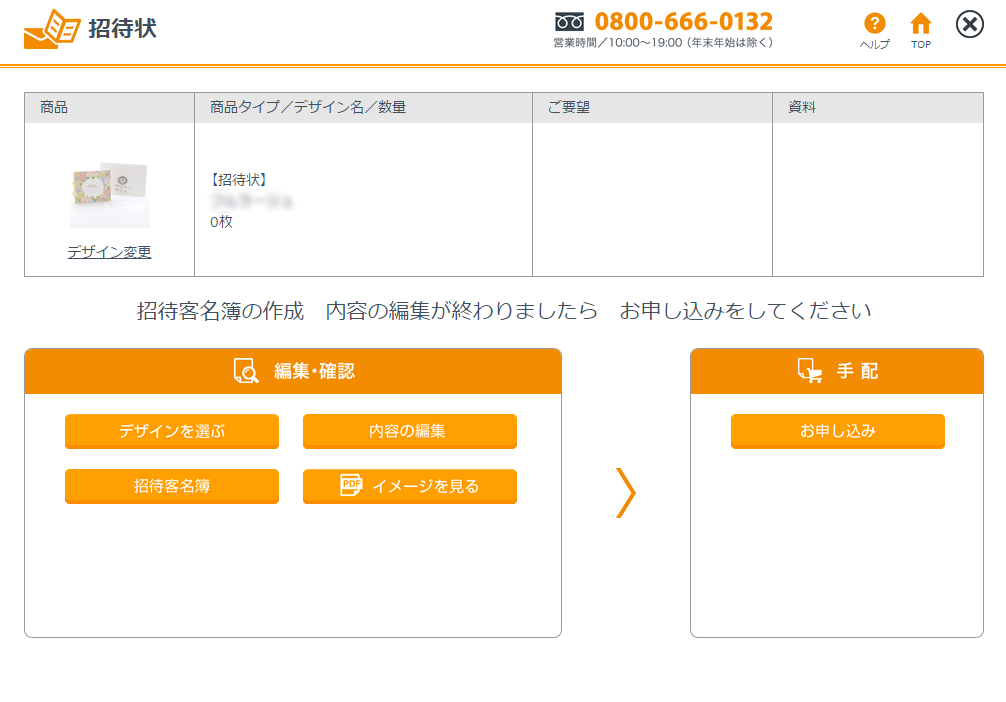Viewport: 1006px width, 702px height.
Task: Click the orange right-pointing chevron arrow
Action: click(x=626, y=492)
